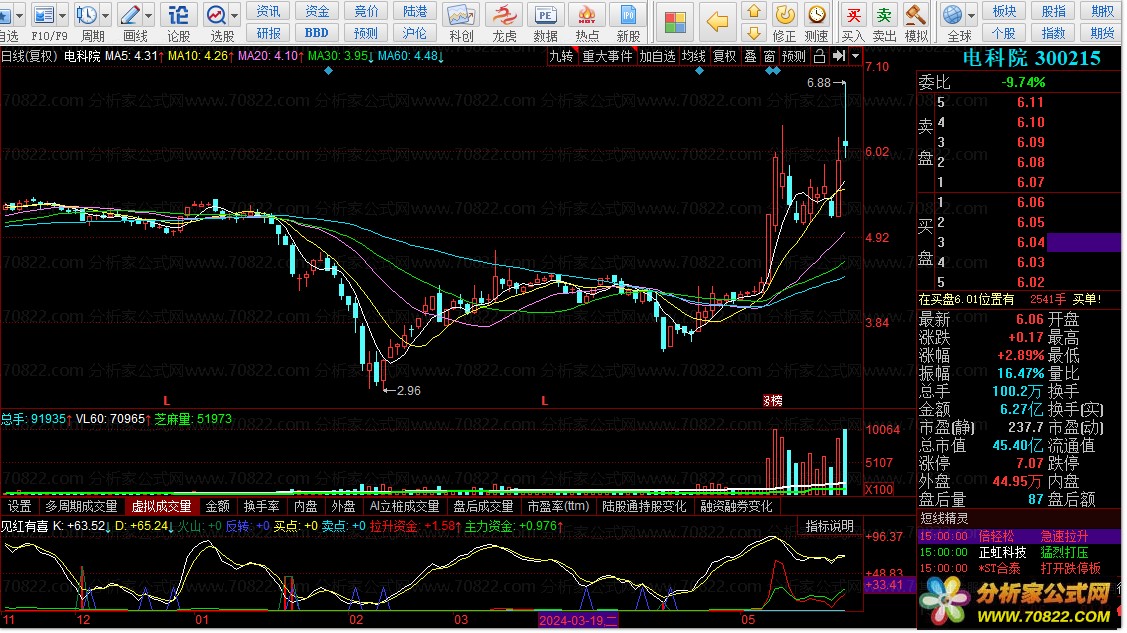Screen dimensions: 1127x633
Task: Open the 选股 stock screener icon
Action: point(216,14)
